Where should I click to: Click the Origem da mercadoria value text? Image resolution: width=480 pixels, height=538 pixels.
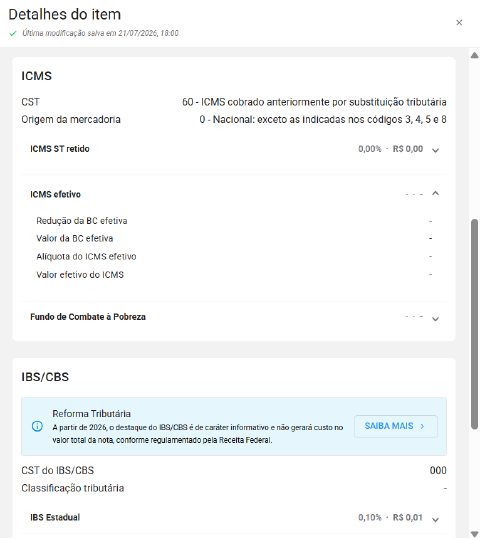pyautogui.click(x=323, y=119)
